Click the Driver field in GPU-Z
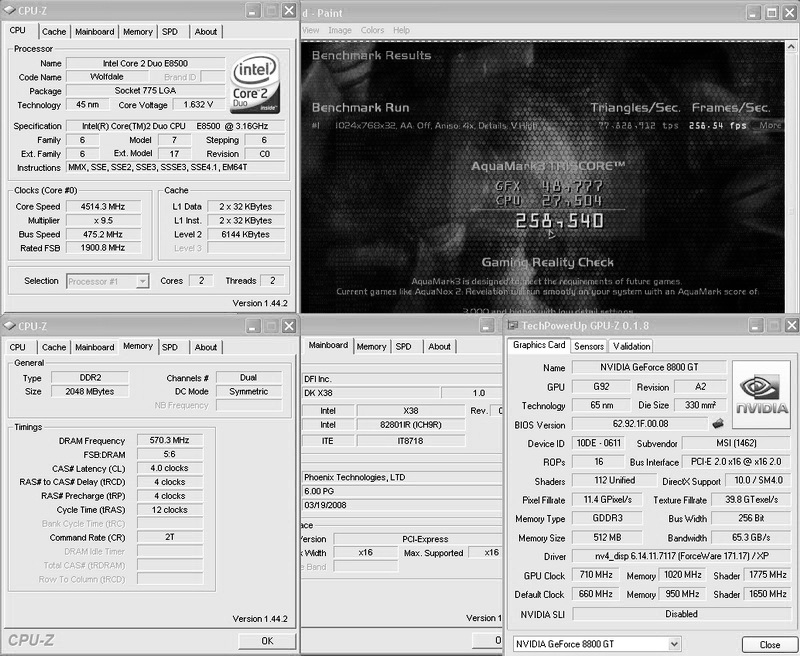 click(682, 556)
